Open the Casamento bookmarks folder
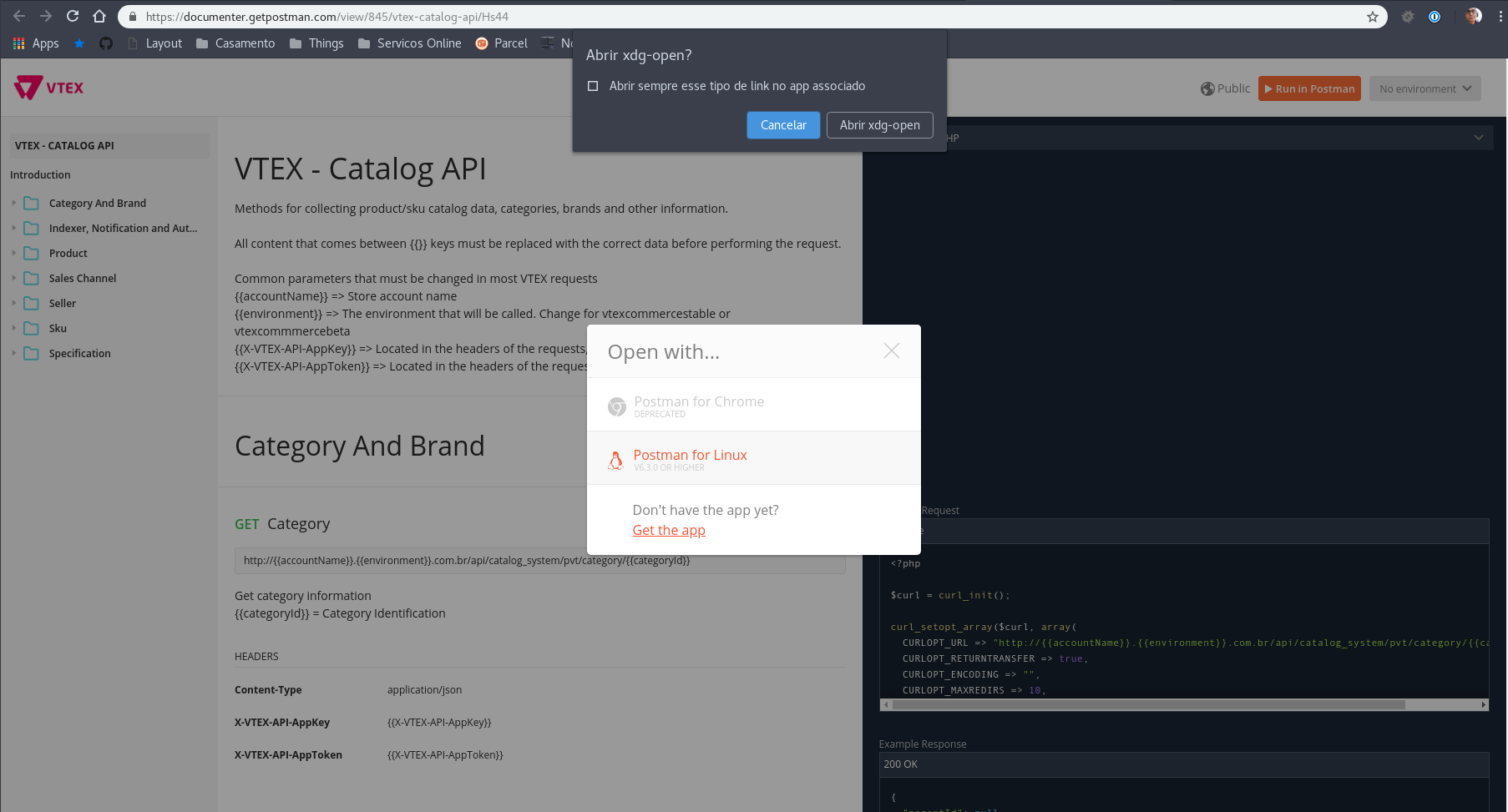The height and width of the screenshot is (812, 1508). 235,43
